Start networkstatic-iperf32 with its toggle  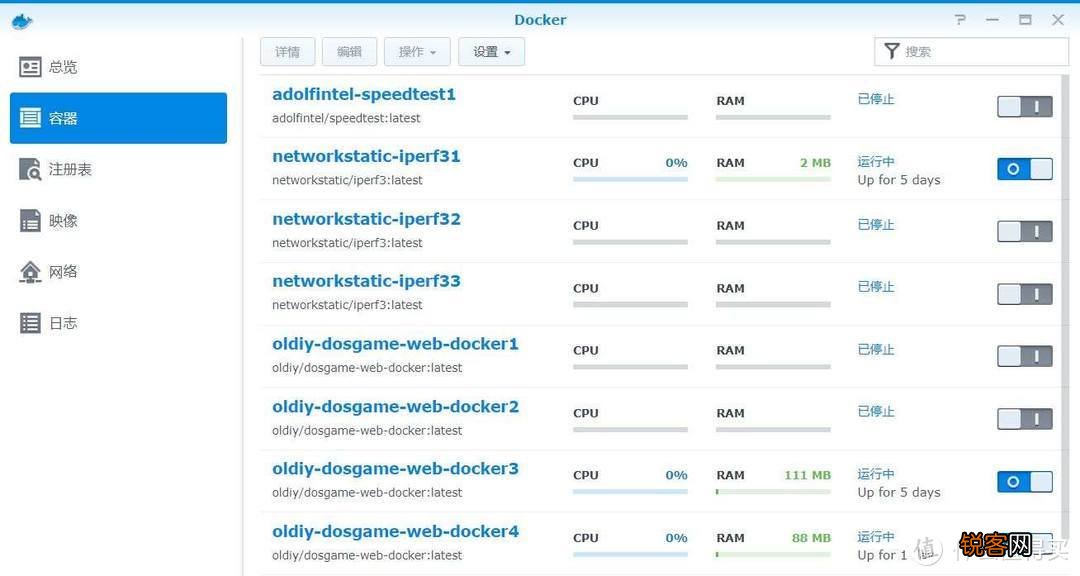[x=1025, y=232]
